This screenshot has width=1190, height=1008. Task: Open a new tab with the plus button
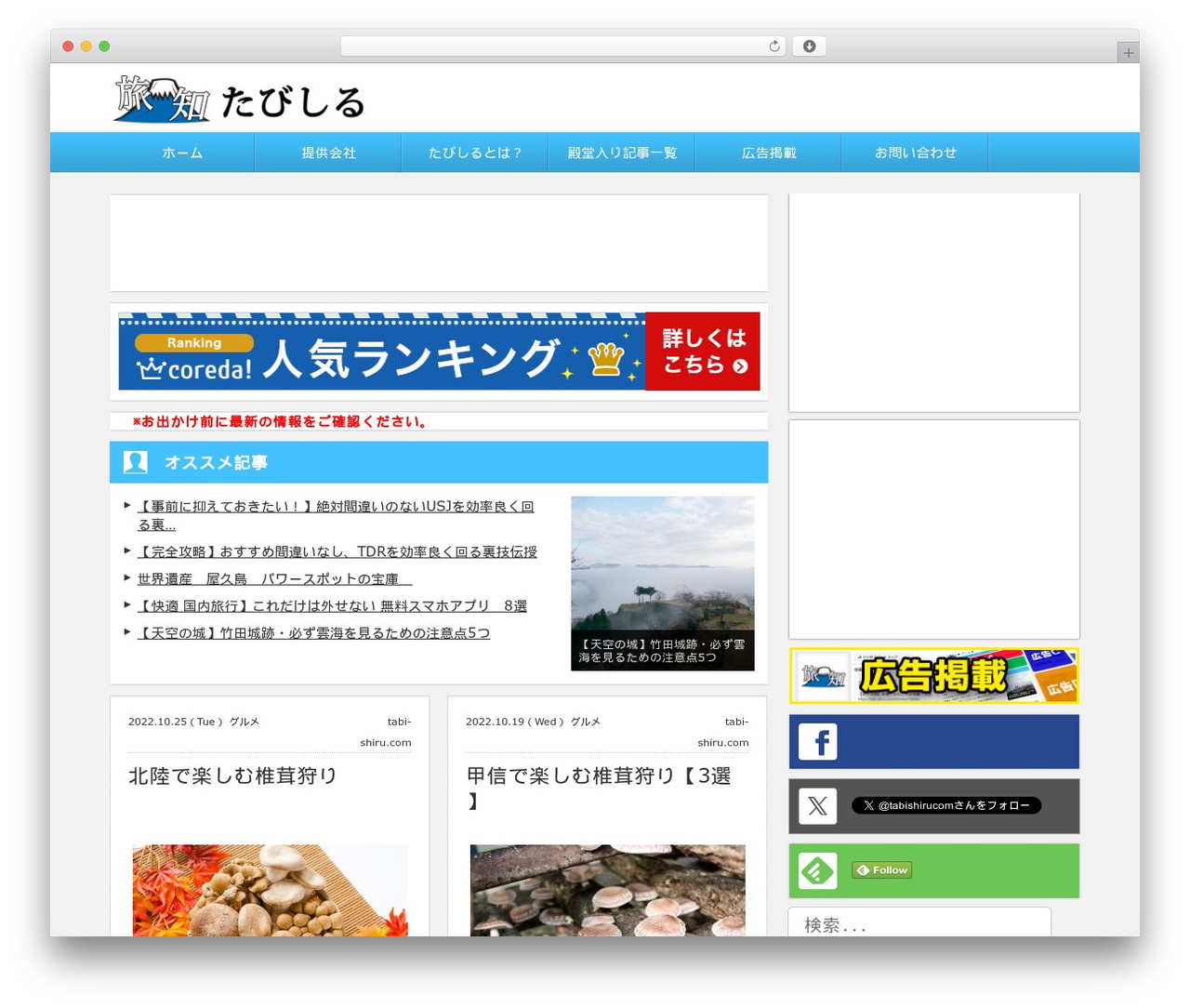click(1128, 53)
